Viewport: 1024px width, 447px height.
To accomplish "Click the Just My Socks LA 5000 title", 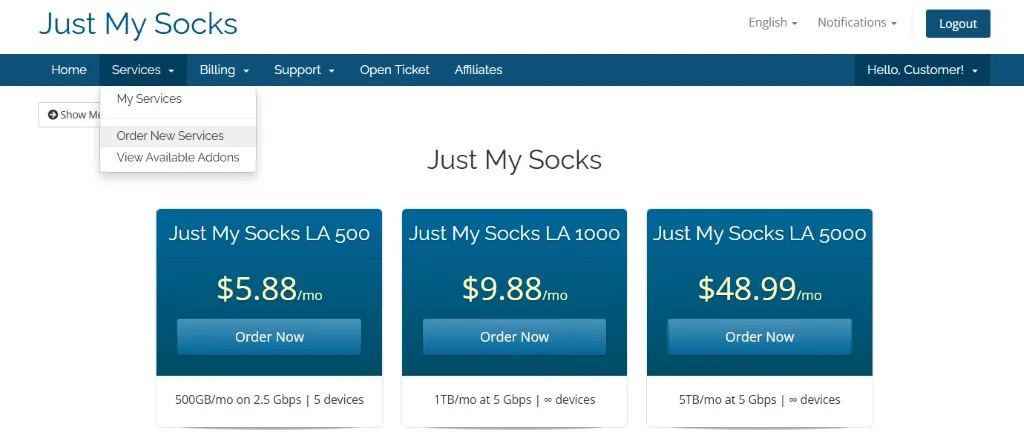I will click(x=760, y=233).
